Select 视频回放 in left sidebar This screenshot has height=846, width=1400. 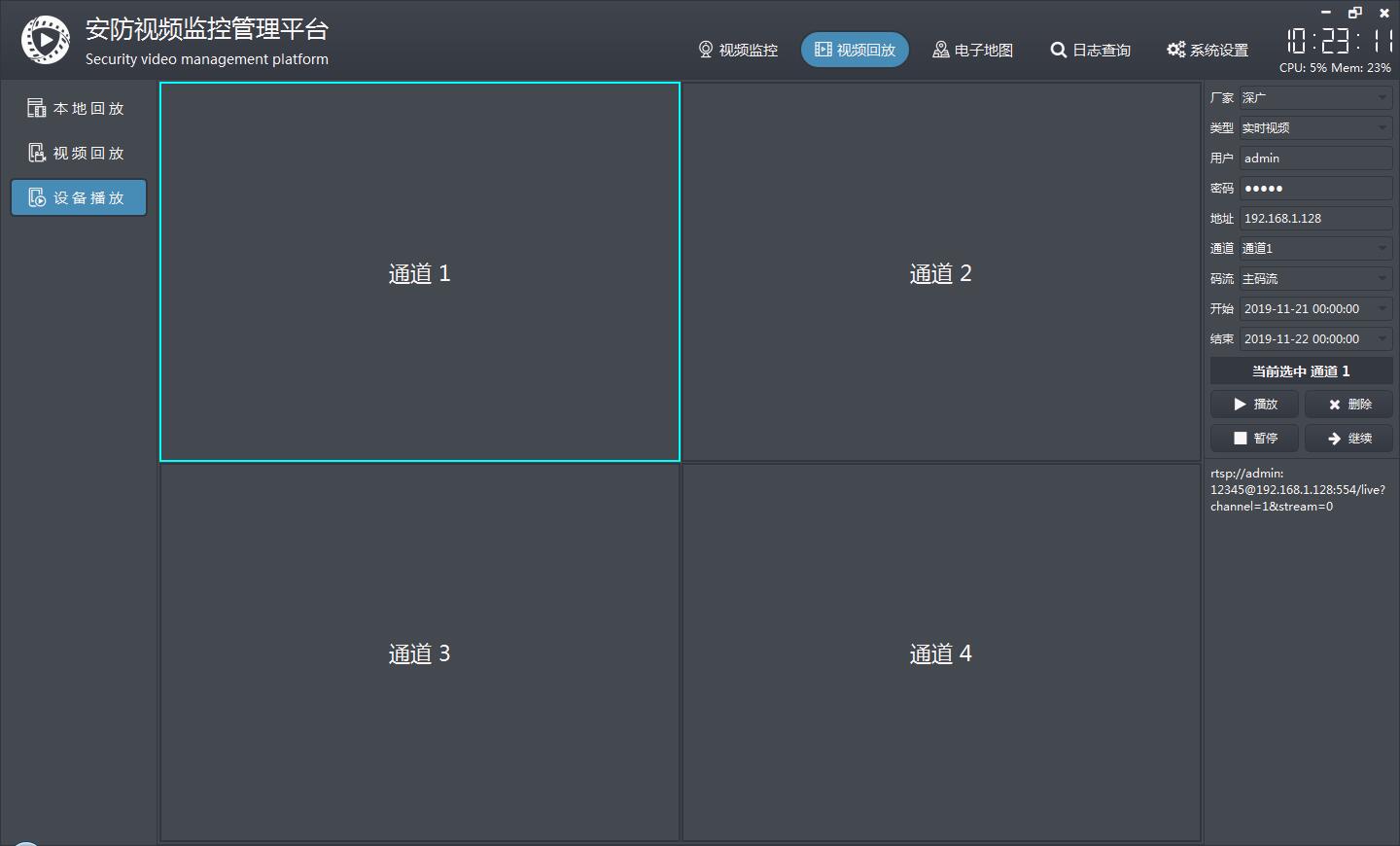(x=79, y=153)
